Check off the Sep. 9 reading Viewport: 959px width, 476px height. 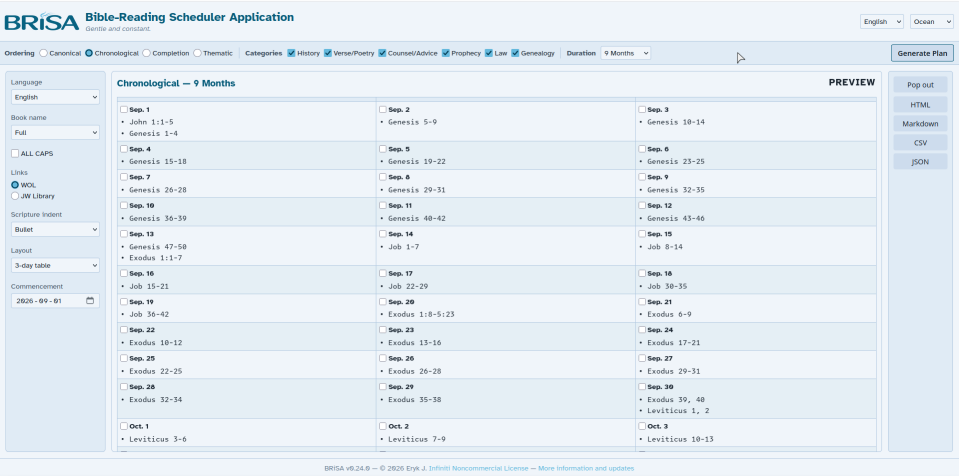(642, 177)
